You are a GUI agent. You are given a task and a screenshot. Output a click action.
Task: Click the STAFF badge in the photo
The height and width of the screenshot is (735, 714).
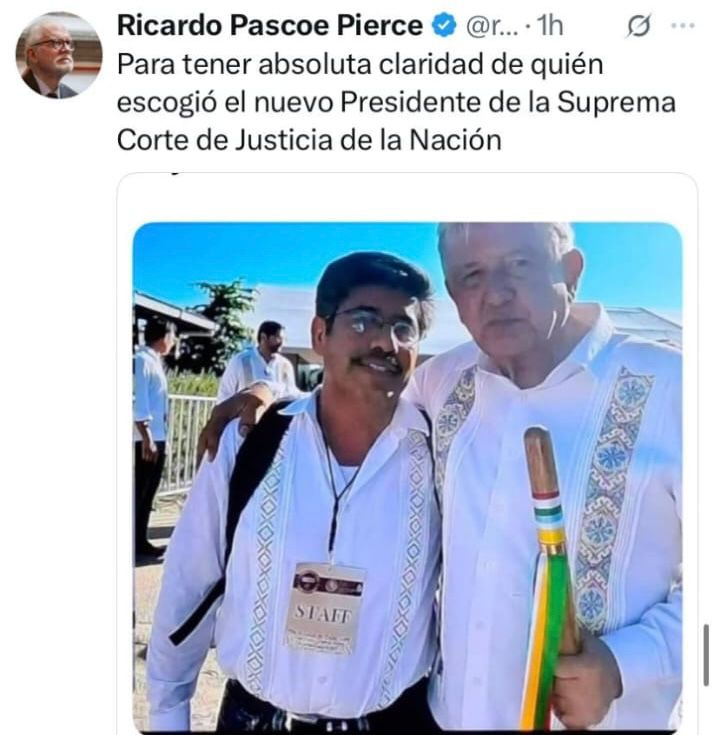click(323, 608)
